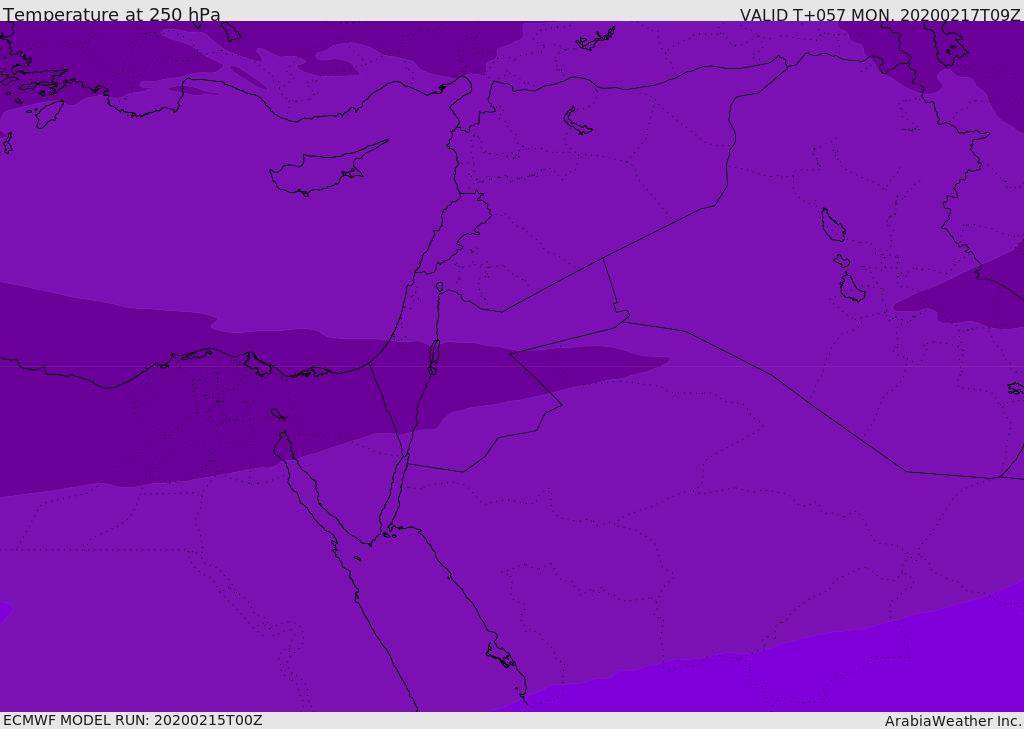This screenshot has width=1024, height=729.
Task: Click the 'ECMWF MODEL RUN: 20200215T00Z' label
Action: (133, 720)
